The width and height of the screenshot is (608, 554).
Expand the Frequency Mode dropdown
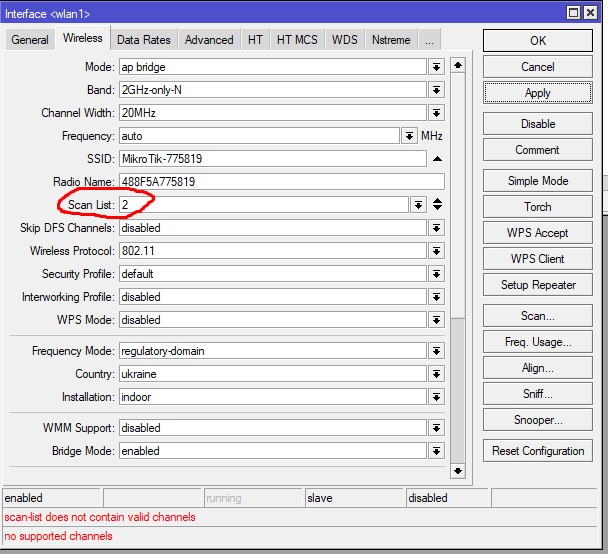tap(436, 351)
